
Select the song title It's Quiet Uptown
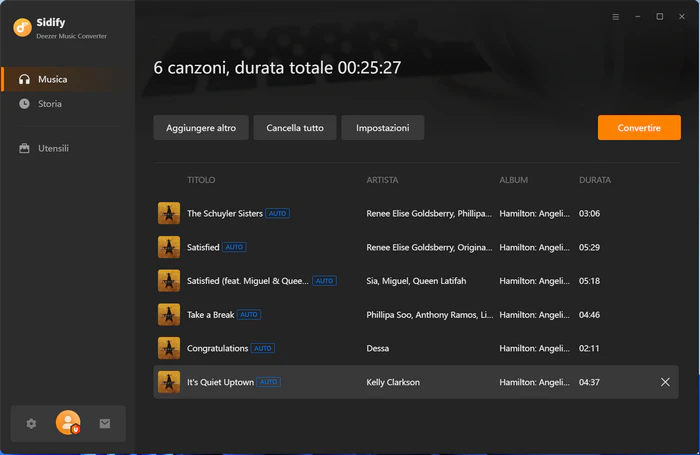pos(220,382)
